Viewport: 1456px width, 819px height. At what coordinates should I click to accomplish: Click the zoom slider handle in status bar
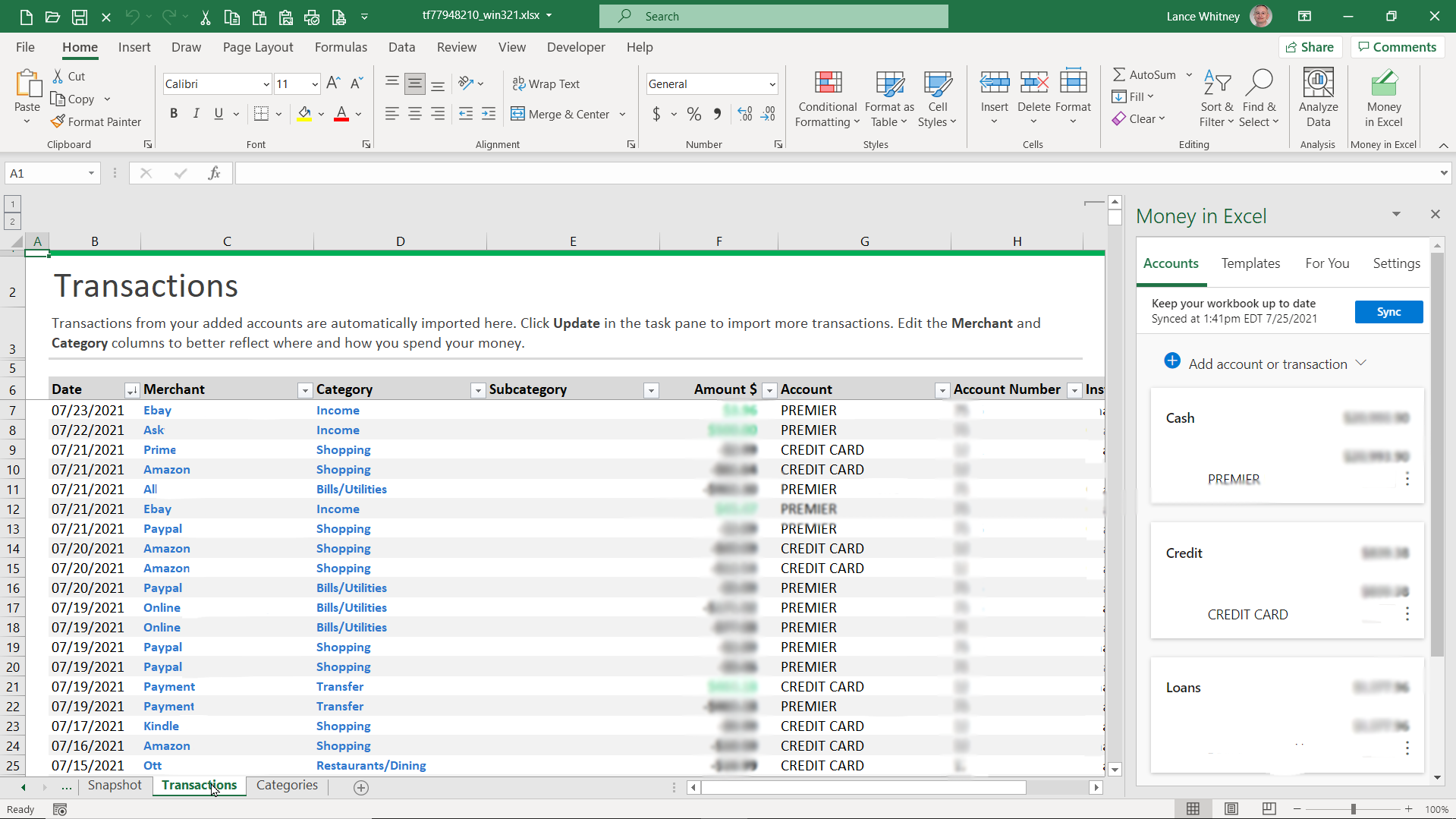tap(1353, 809)
